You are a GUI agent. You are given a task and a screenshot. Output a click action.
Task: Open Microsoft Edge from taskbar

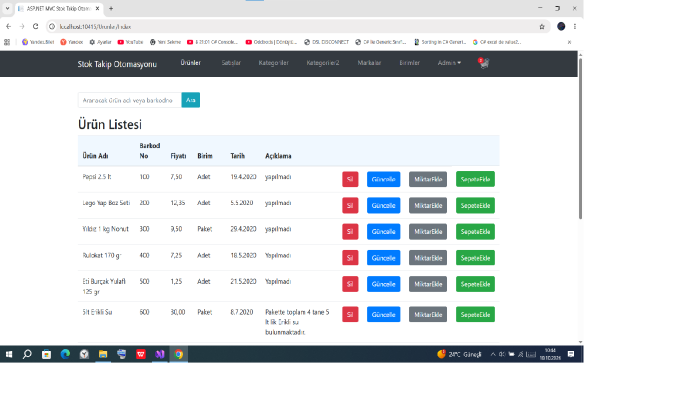[x=65, y=354]
